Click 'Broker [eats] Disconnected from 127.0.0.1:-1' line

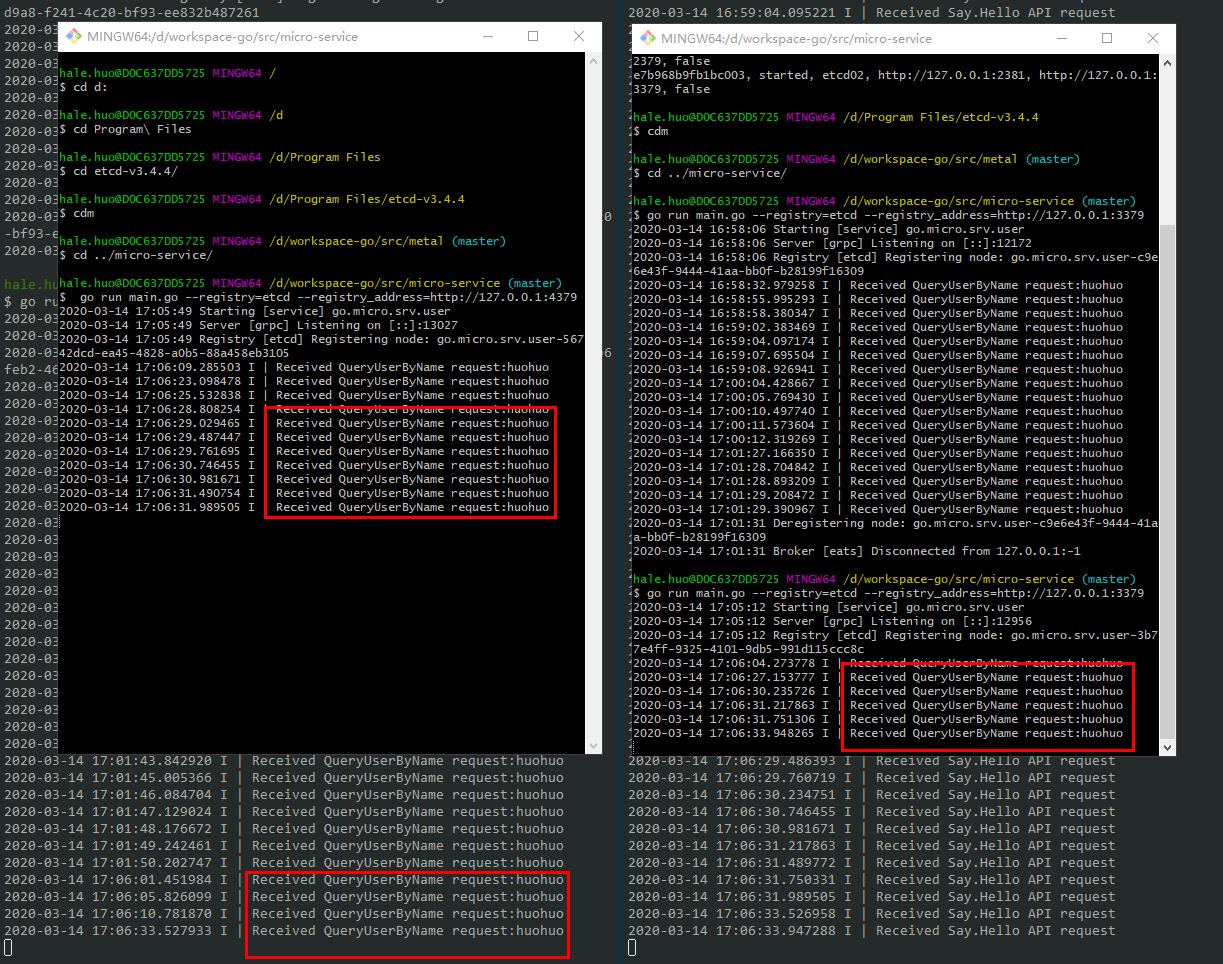point(856,551)
